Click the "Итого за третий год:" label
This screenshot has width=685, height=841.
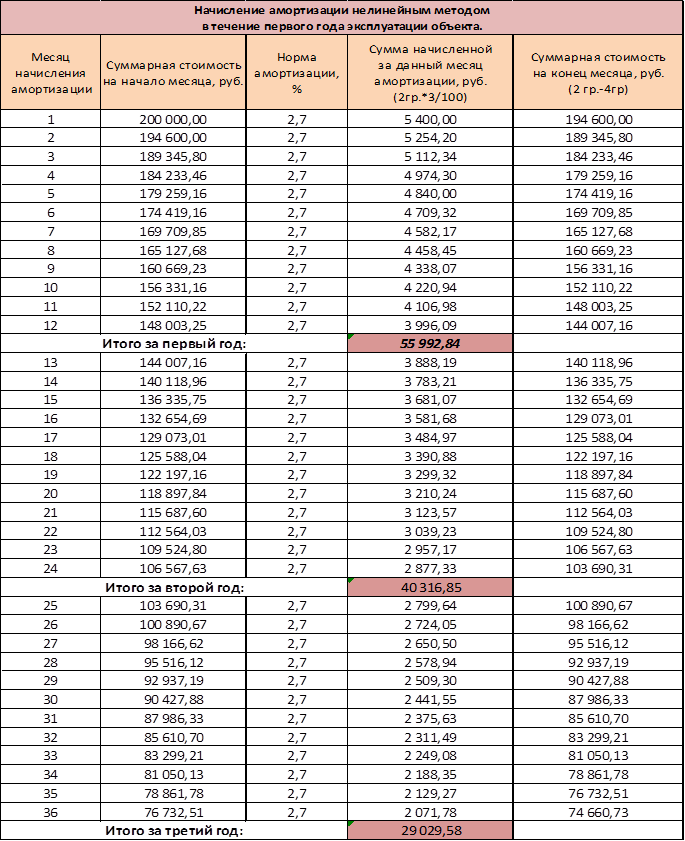pos(174,831)
